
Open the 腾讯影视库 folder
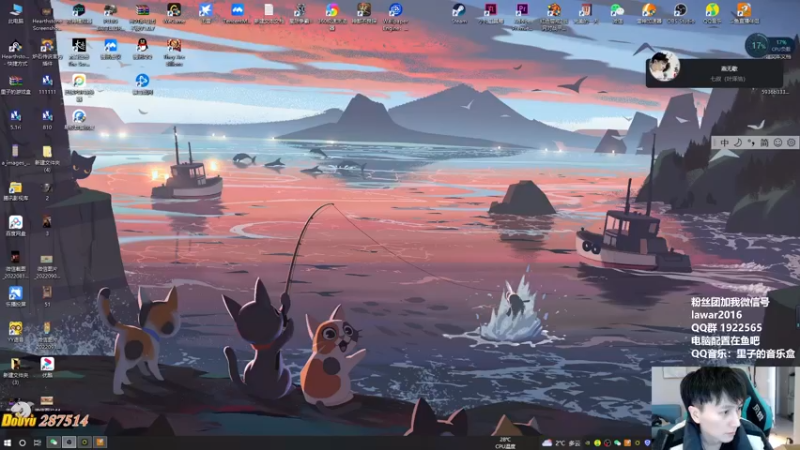pyautogui.click(x=15, y=190)
